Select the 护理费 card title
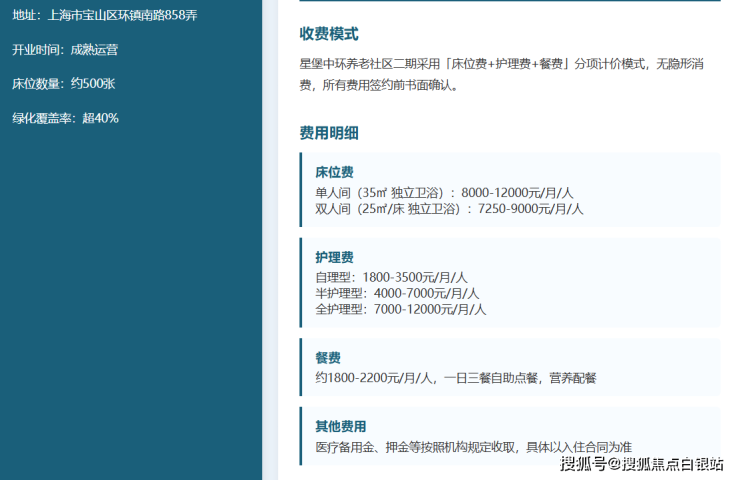Screen dimensions: 740x480 335,257
